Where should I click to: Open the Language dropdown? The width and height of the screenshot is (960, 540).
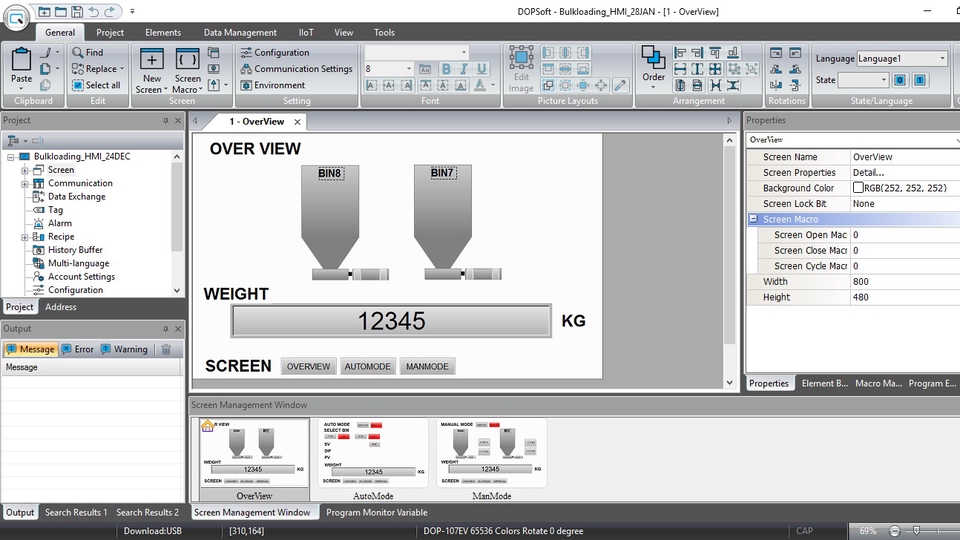(942, 59)
